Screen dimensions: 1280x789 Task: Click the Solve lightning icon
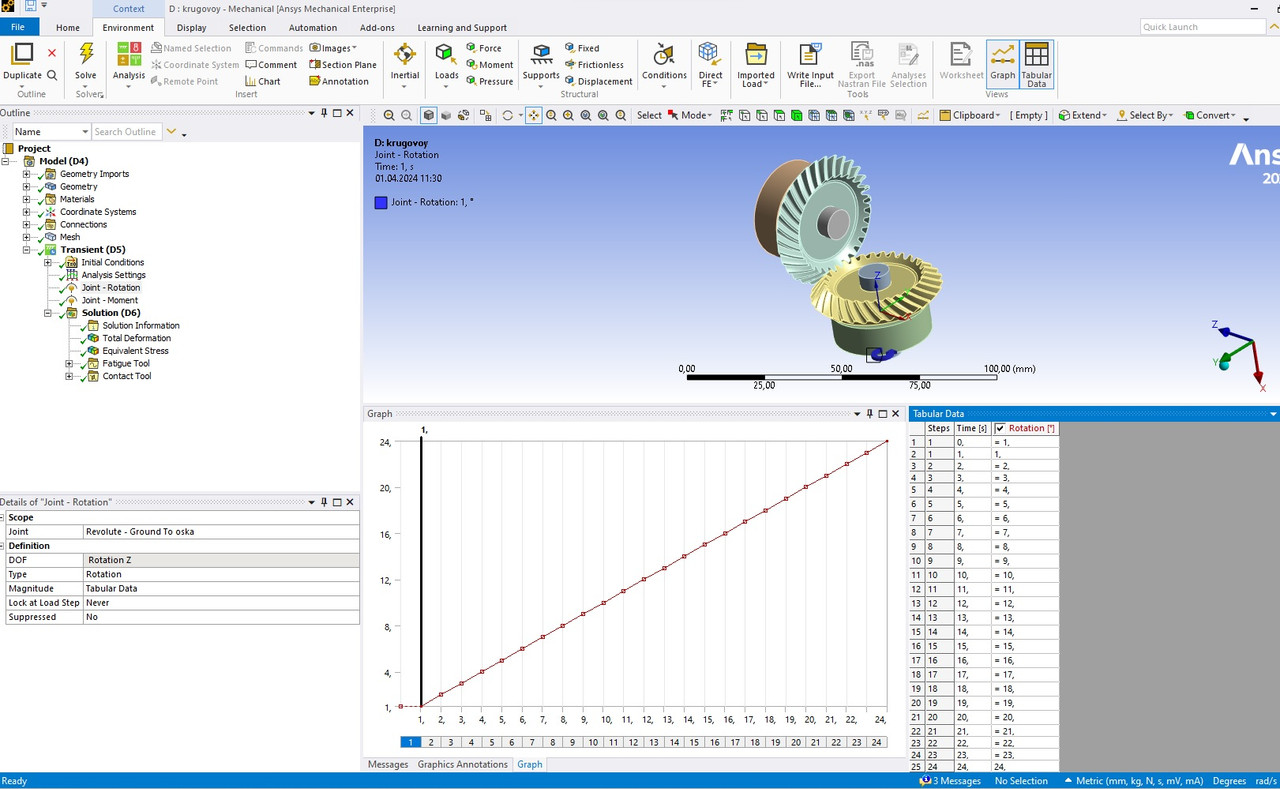point(86,54)
